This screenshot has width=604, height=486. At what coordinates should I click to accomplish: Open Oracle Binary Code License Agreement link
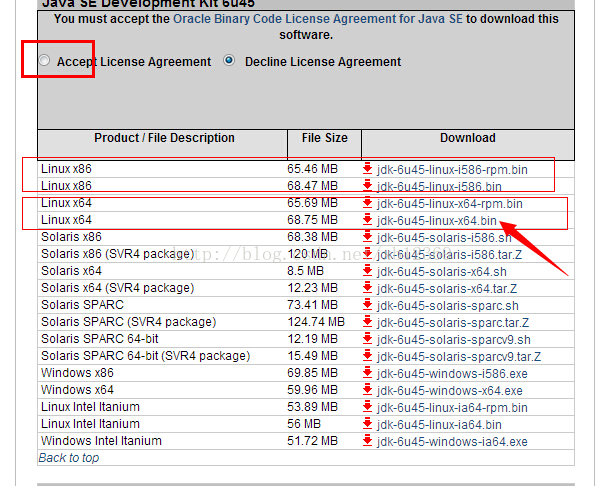point(318,19)
